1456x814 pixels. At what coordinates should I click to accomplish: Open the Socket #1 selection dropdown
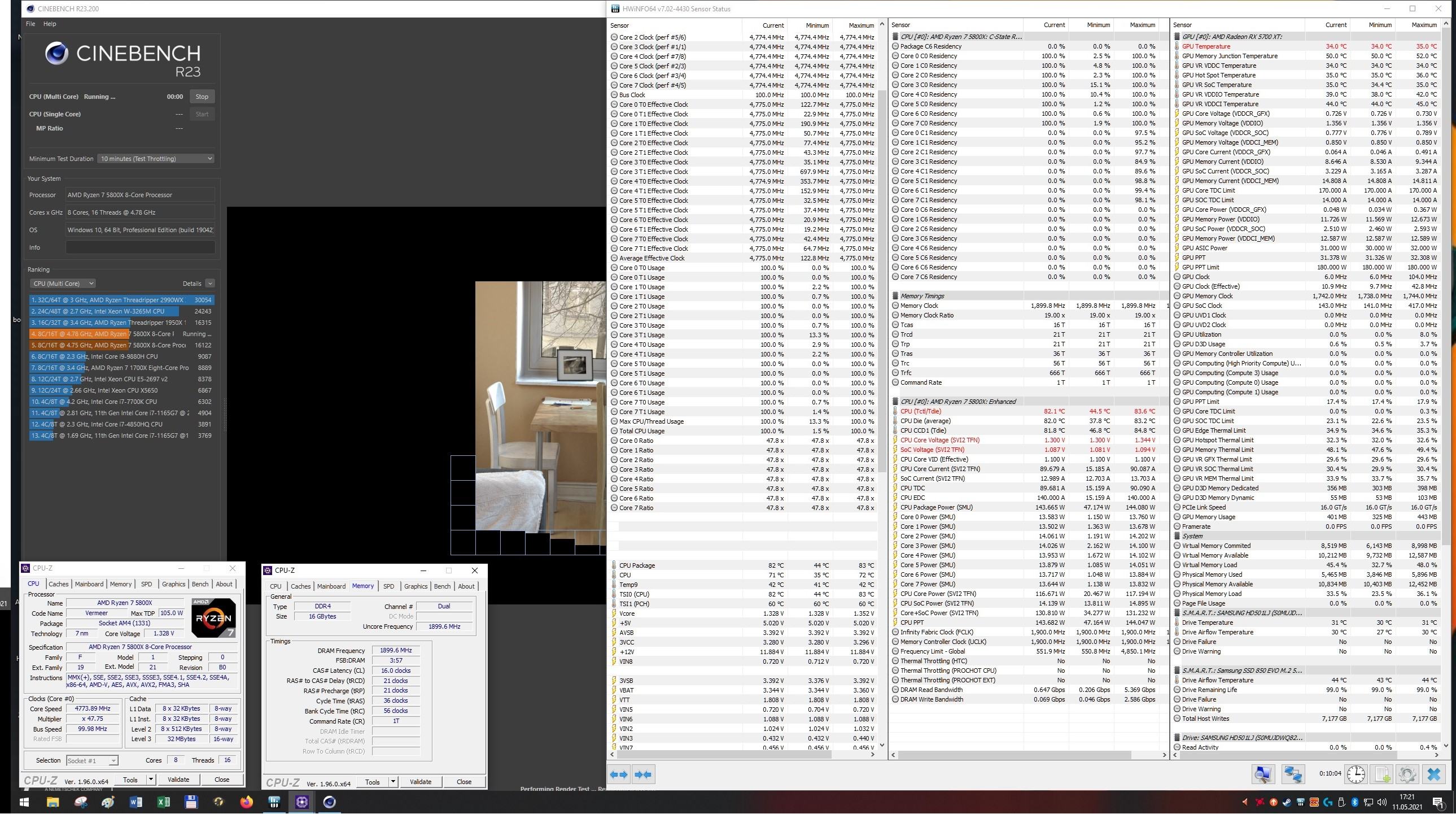tap(91, 761)
